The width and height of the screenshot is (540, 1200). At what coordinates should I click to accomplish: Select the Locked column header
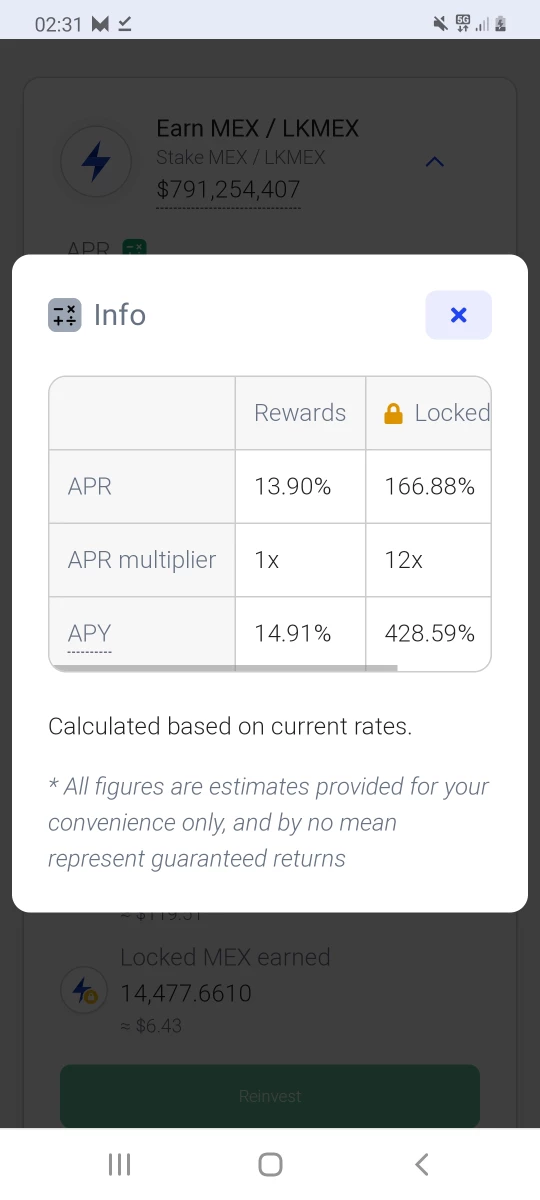[x=429, y=413]
